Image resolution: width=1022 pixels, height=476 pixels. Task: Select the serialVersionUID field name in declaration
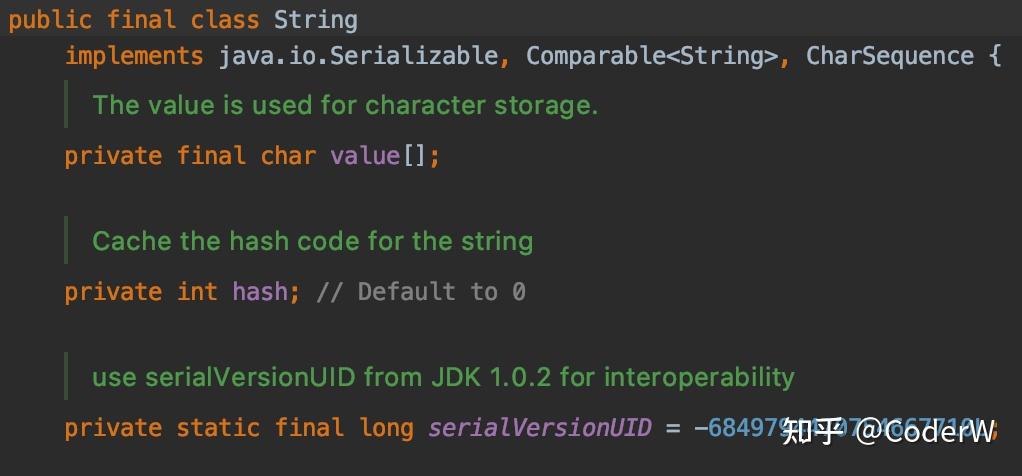point(540,428)
